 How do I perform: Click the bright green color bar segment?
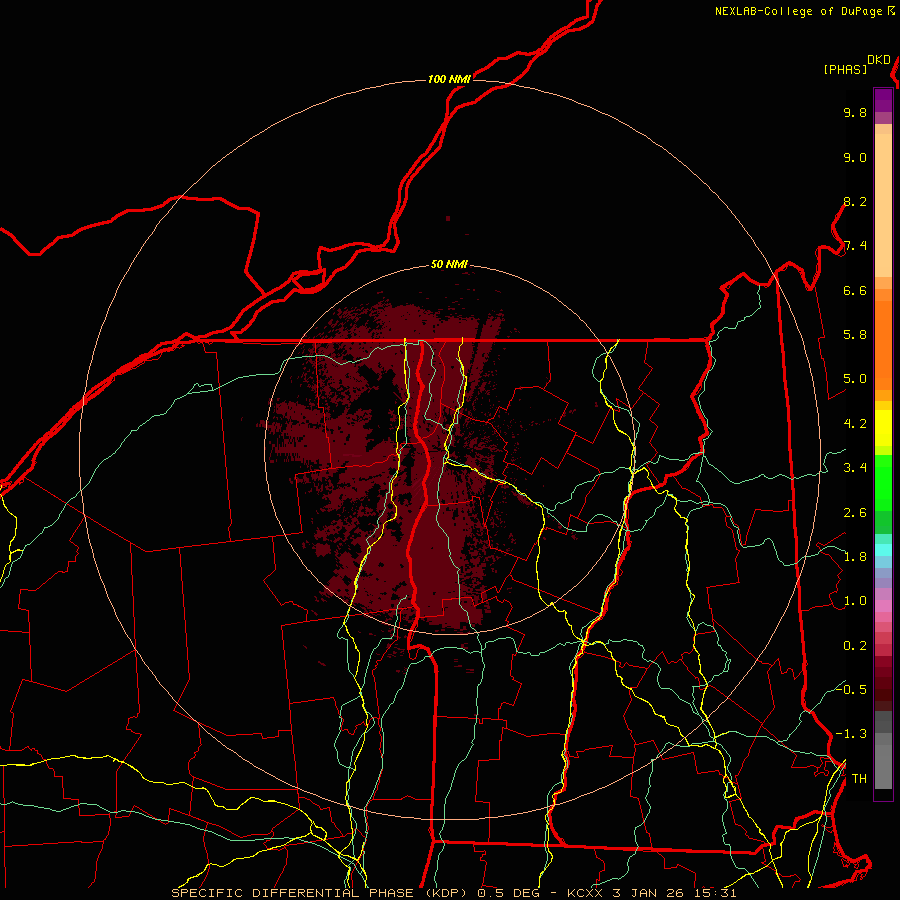coord(883,483)
